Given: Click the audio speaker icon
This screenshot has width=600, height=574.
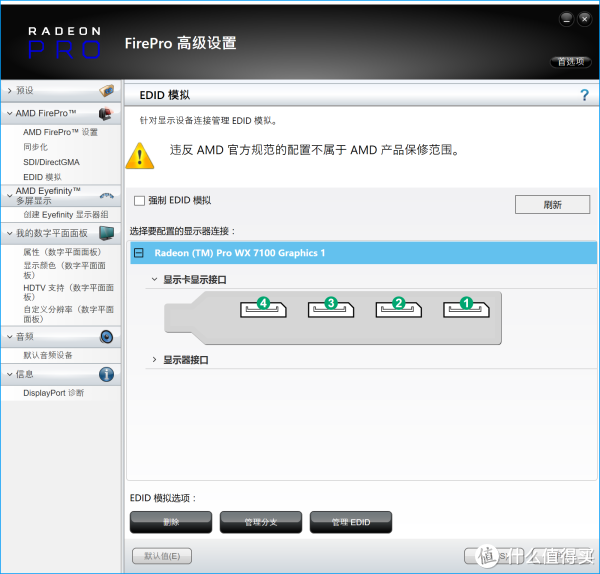Looking at the screenshot, I should [x=106, y=337].
